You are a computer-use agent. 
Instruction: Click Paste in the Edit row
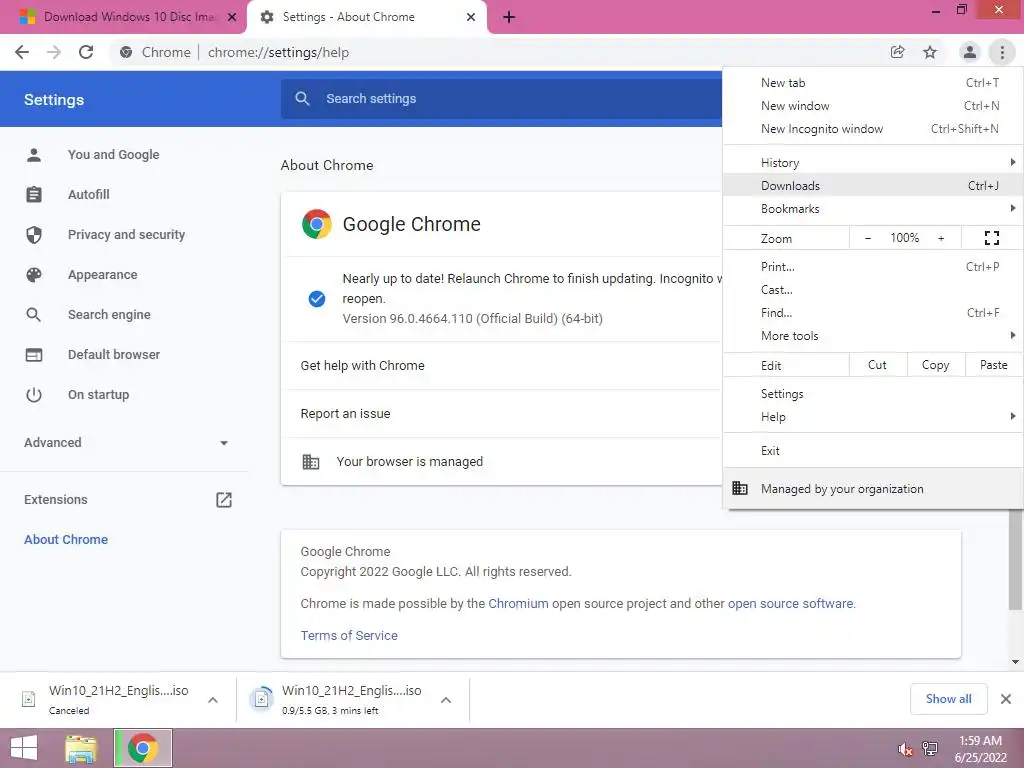(x=993, y=365)
